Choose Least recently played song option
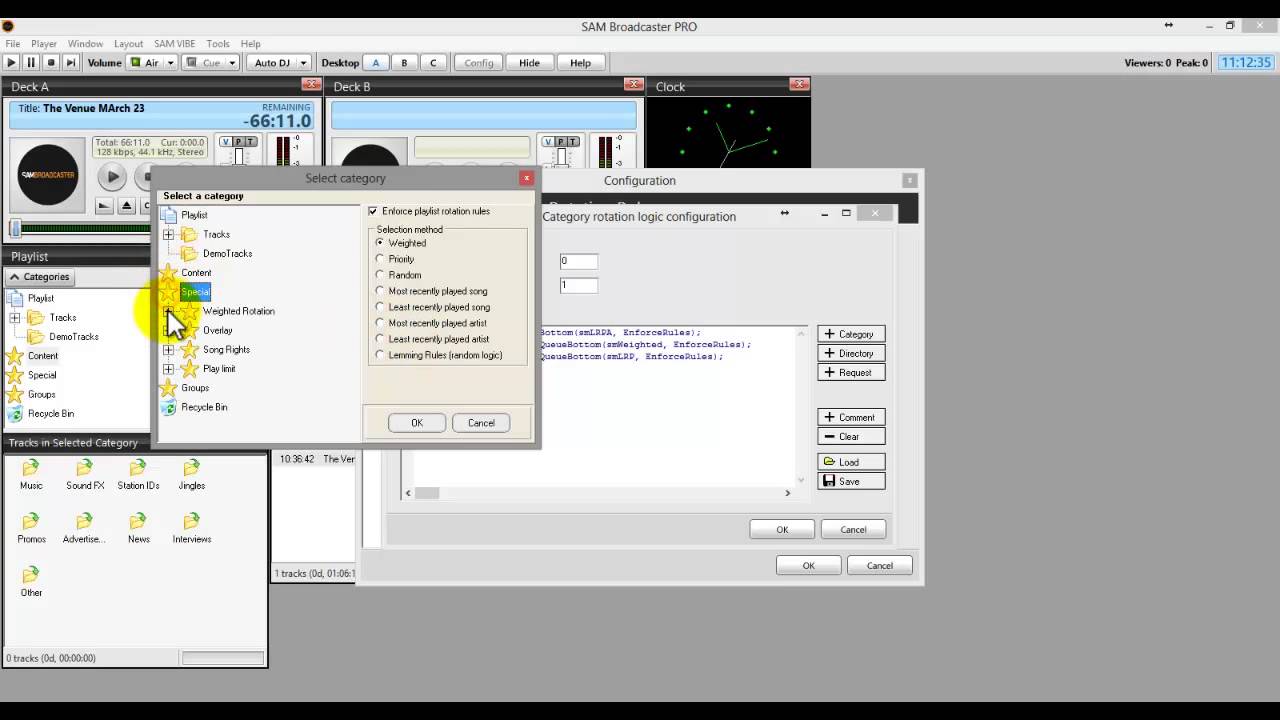This screenshot has height=720, width=1280. 380,307
